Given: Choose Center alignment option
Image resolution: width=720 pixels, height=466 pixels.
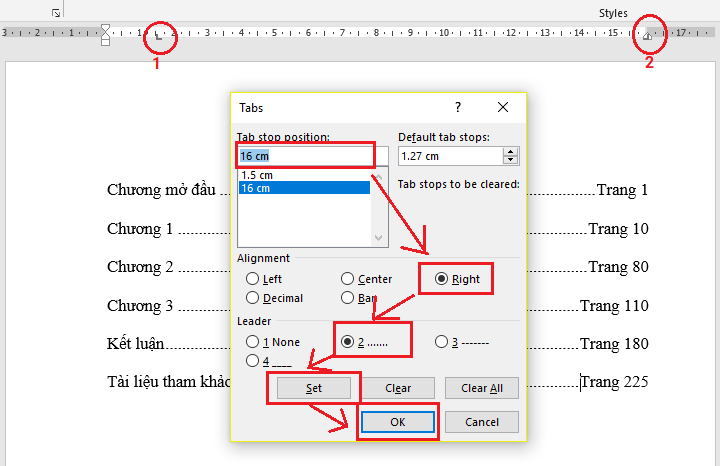Looking at the screenshot, I should click(348, 279).
